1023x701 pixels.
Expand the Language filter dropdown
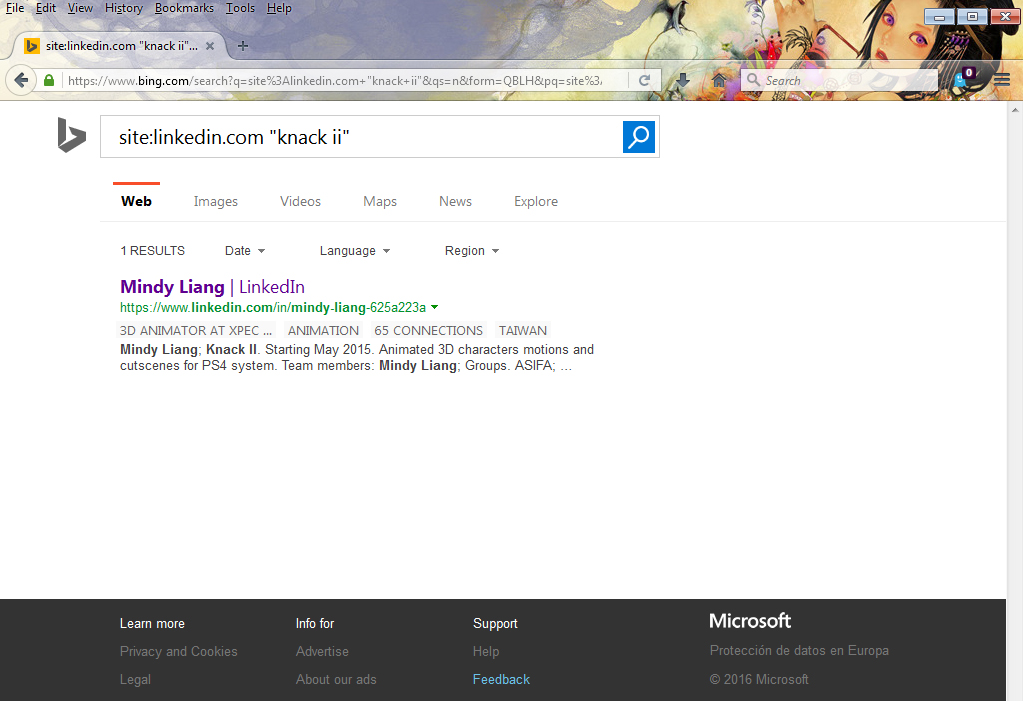(354, 251)
